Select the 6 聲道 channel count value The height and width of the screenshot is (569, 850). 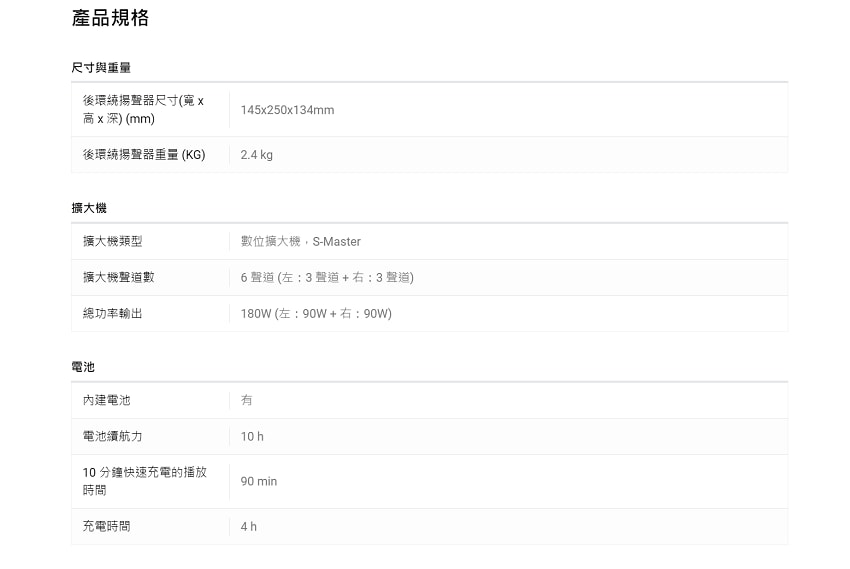pos(326,277)
